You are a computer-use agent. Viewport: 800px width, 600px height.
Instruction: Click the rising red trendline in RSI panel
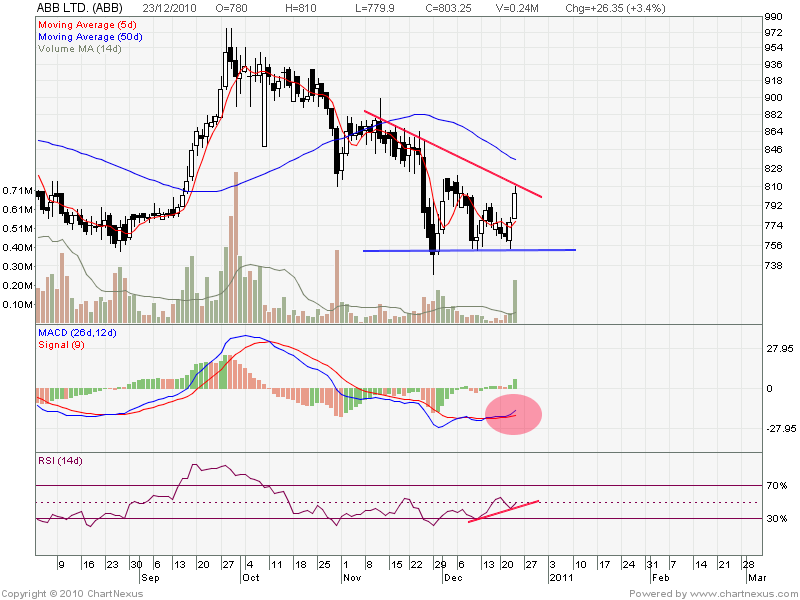tap(504, 510)
